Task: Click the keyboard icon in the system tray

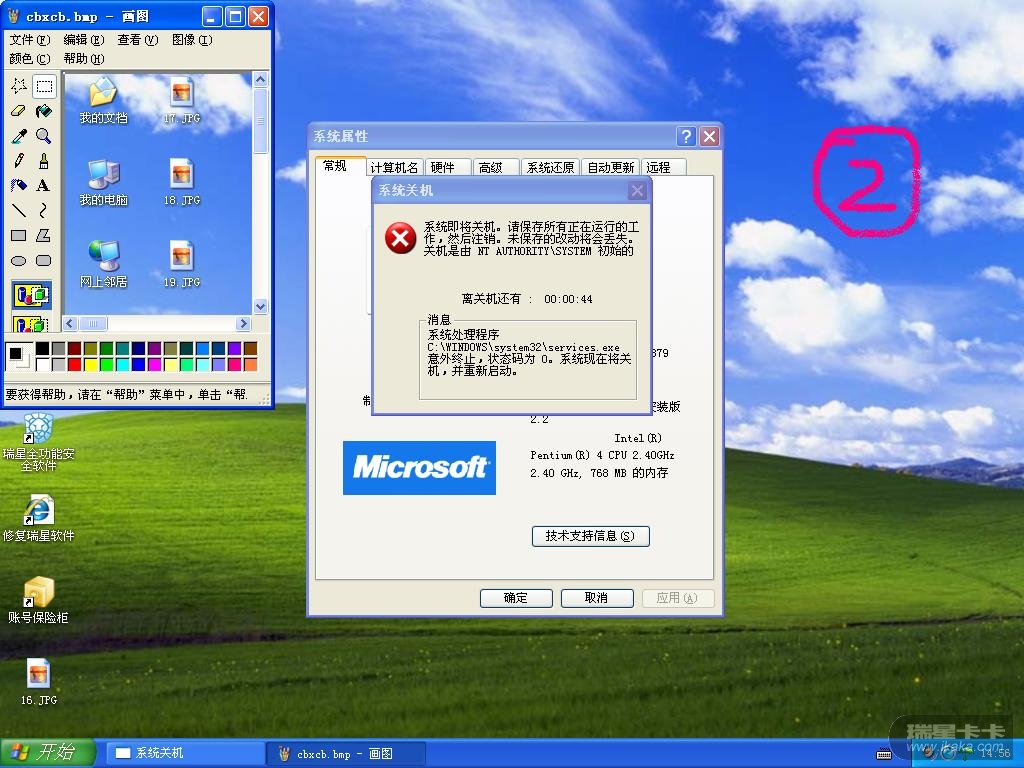Action: [884, 754]
